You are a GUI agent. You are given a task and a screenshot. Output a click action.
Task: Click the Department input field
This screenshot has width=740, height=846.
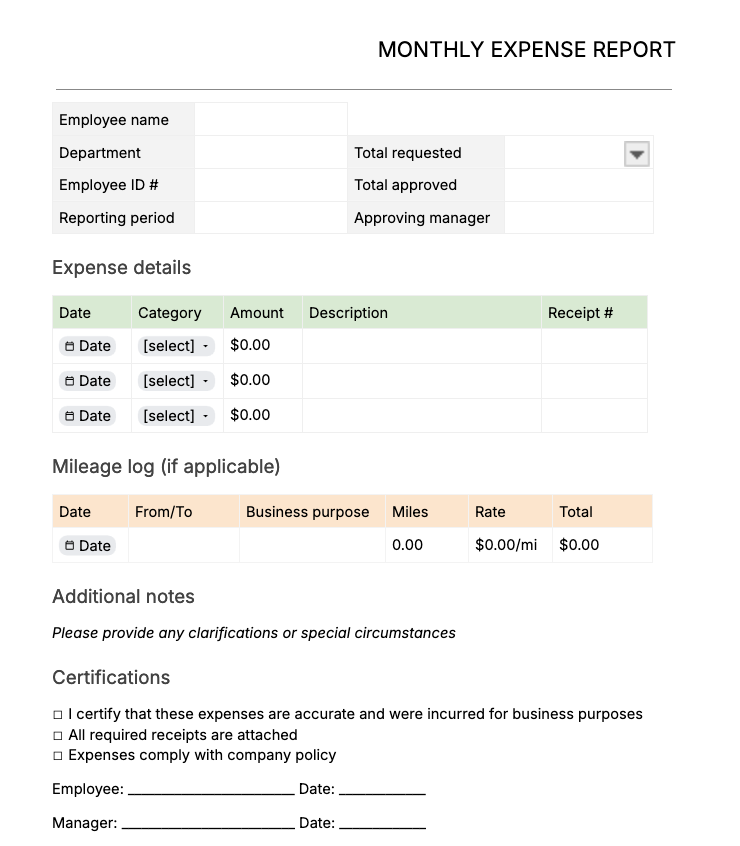point(270,152)
